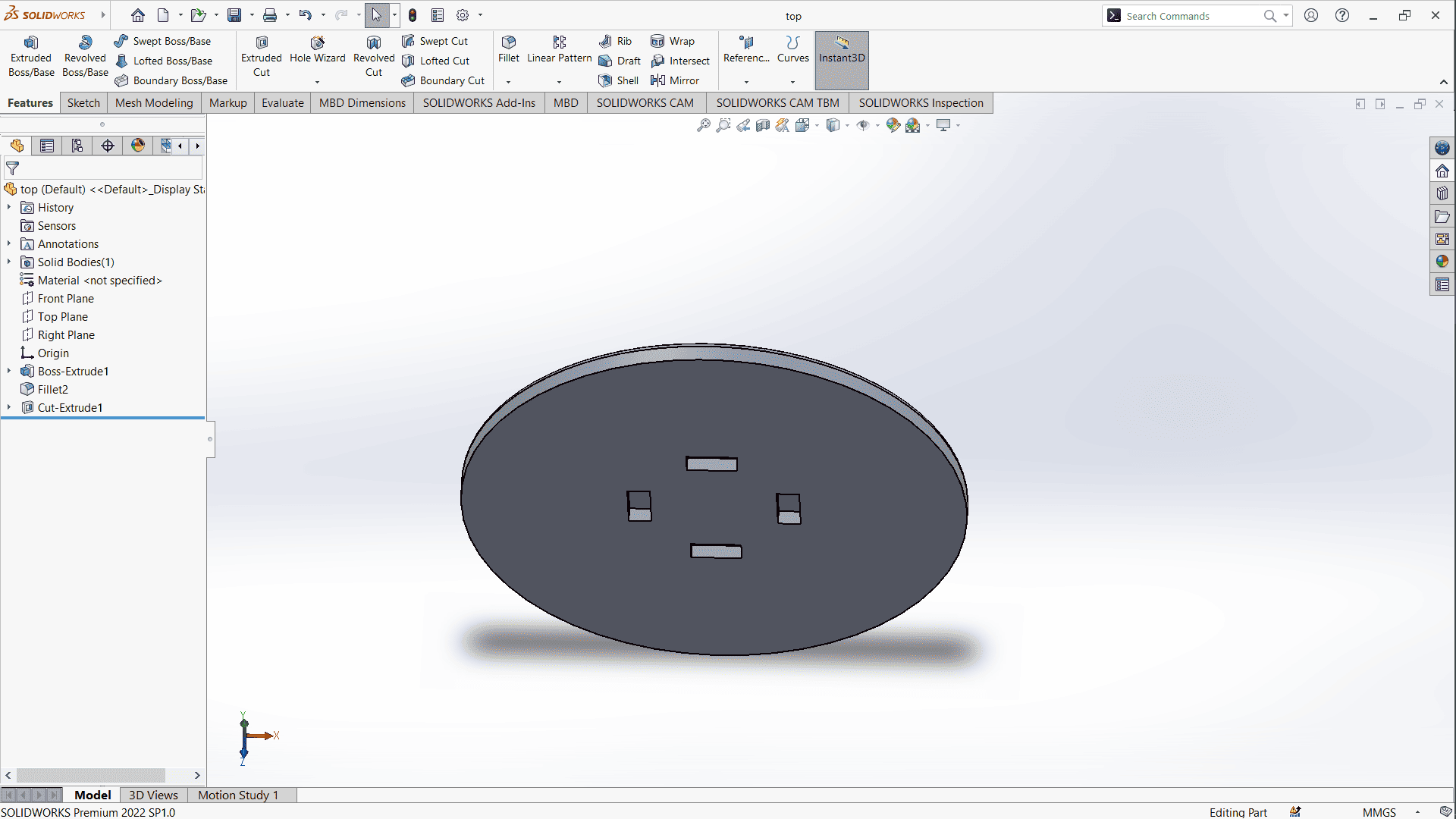Open Motion Study 1 tab

238,795
